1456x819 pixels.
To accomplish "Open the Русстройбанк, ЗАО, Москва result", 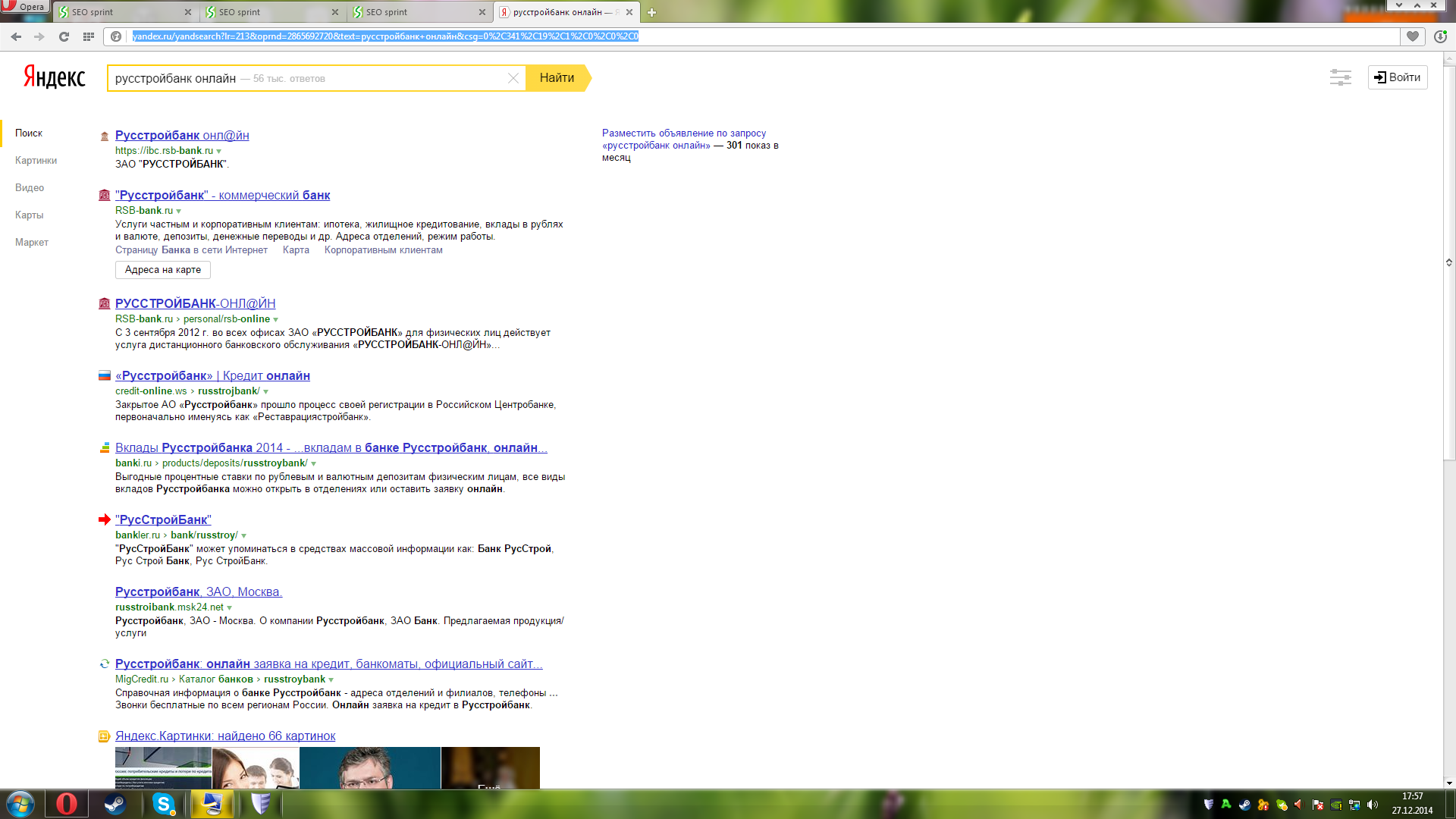I will (x=199, y=592).
